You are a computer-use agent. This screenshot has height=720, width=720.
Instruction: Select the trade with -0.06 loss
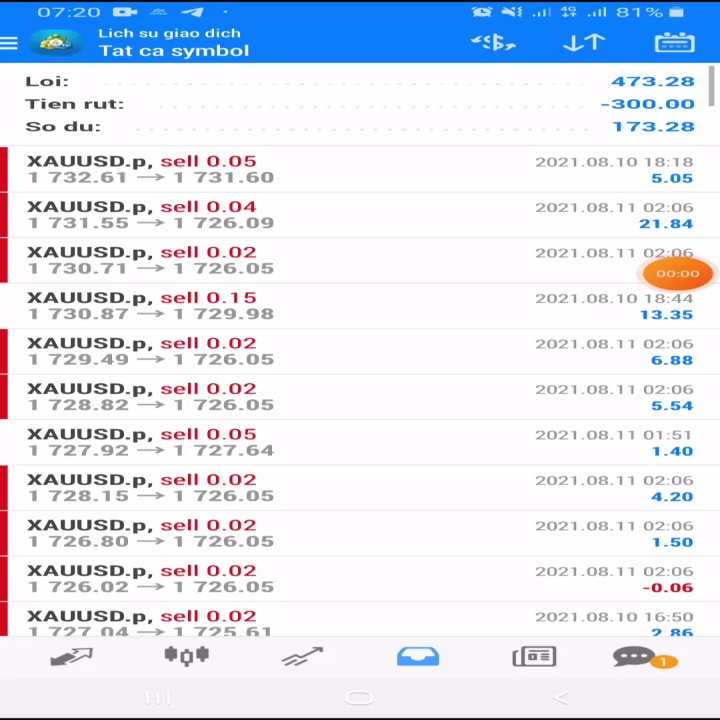click(x=360, y=579)
